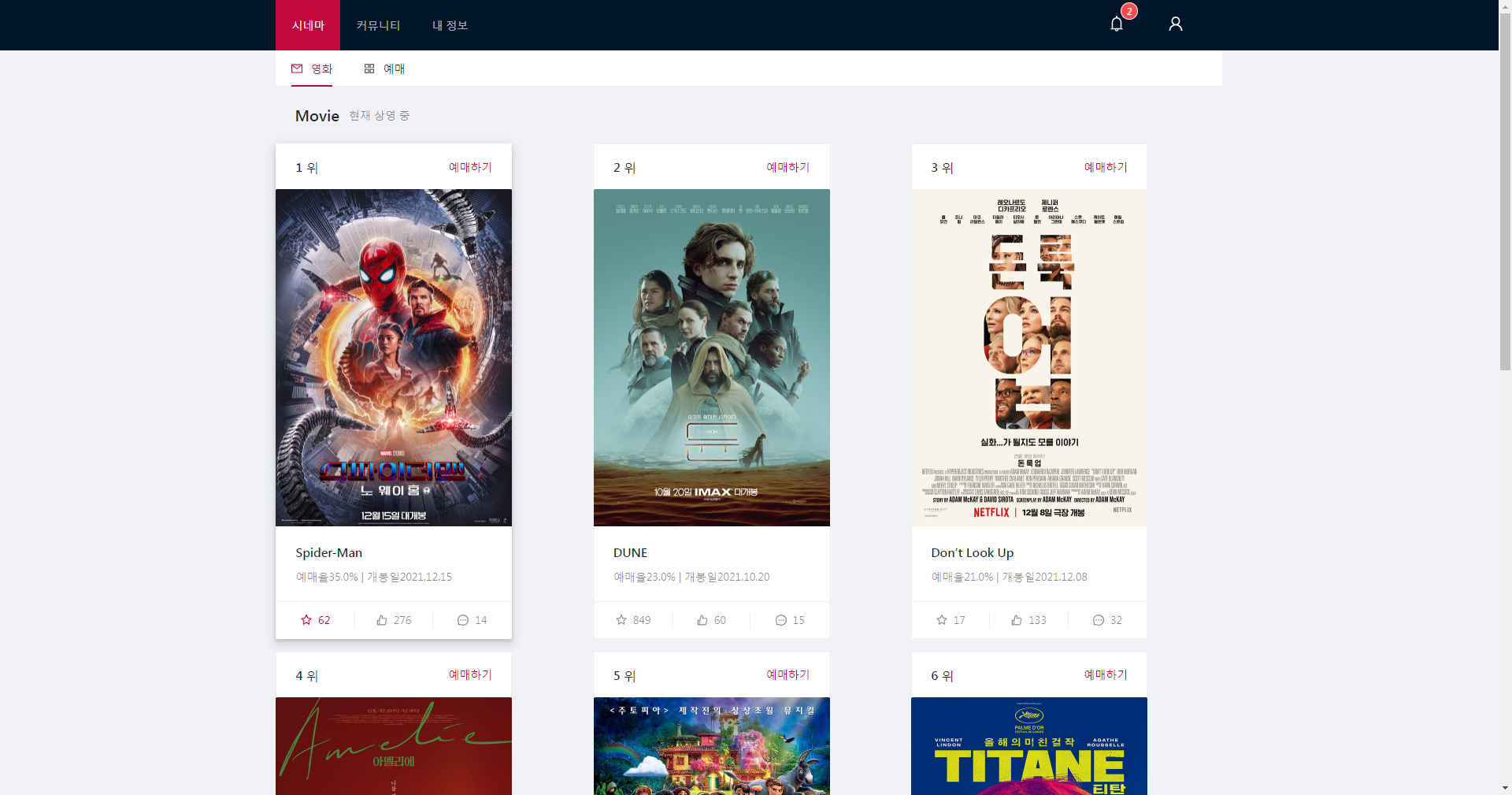Click Spider-Man 예매율35.0% info text
The width and height of the screenshot is (1512, 795).
click(x=327, y=577)
